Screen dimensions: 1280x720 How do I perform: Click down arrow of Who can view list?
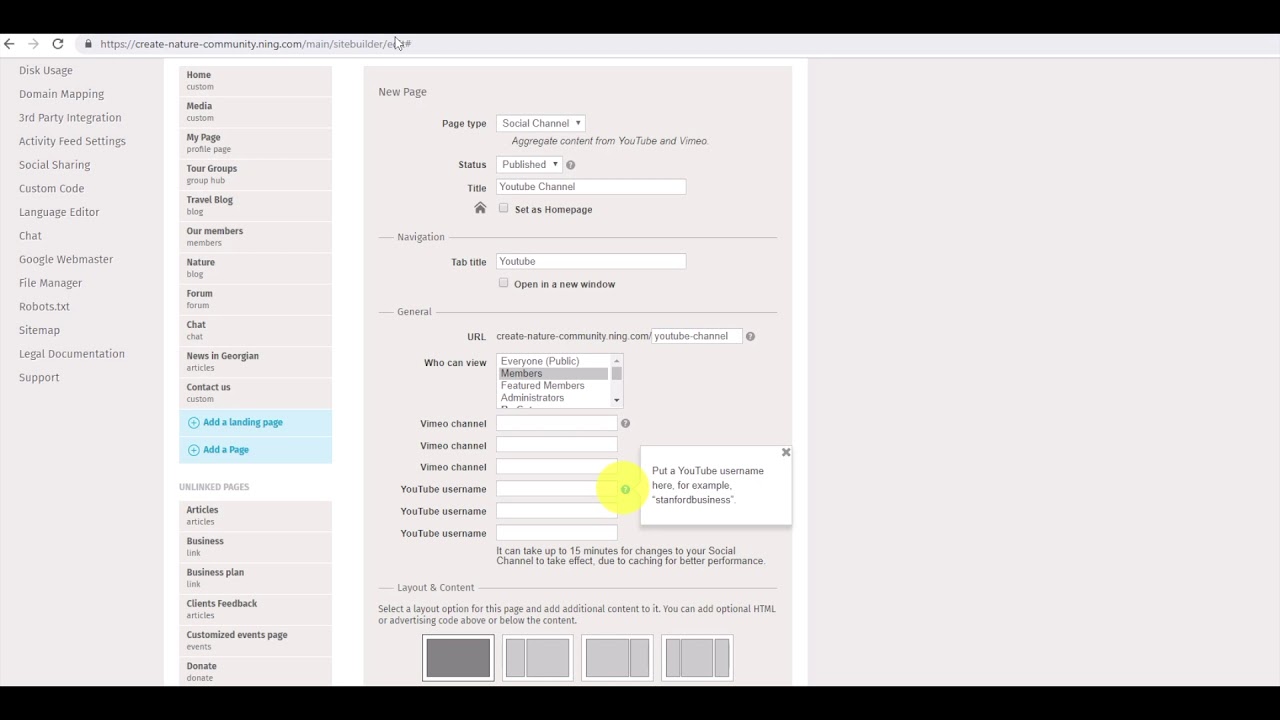point(616,400)
